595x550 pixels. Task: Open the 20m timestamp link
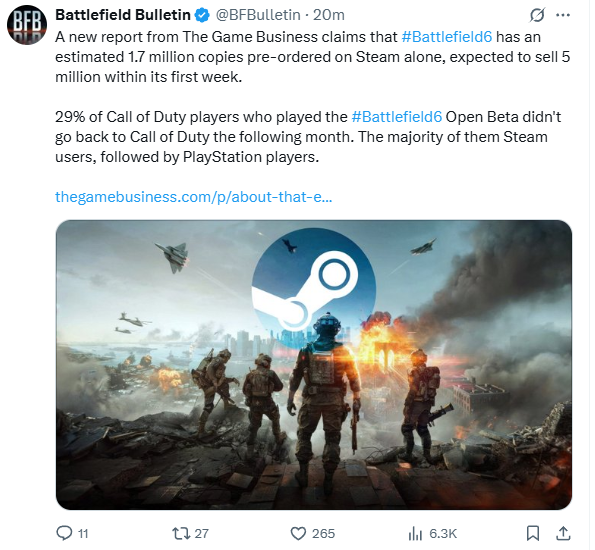tap(329, 15)
